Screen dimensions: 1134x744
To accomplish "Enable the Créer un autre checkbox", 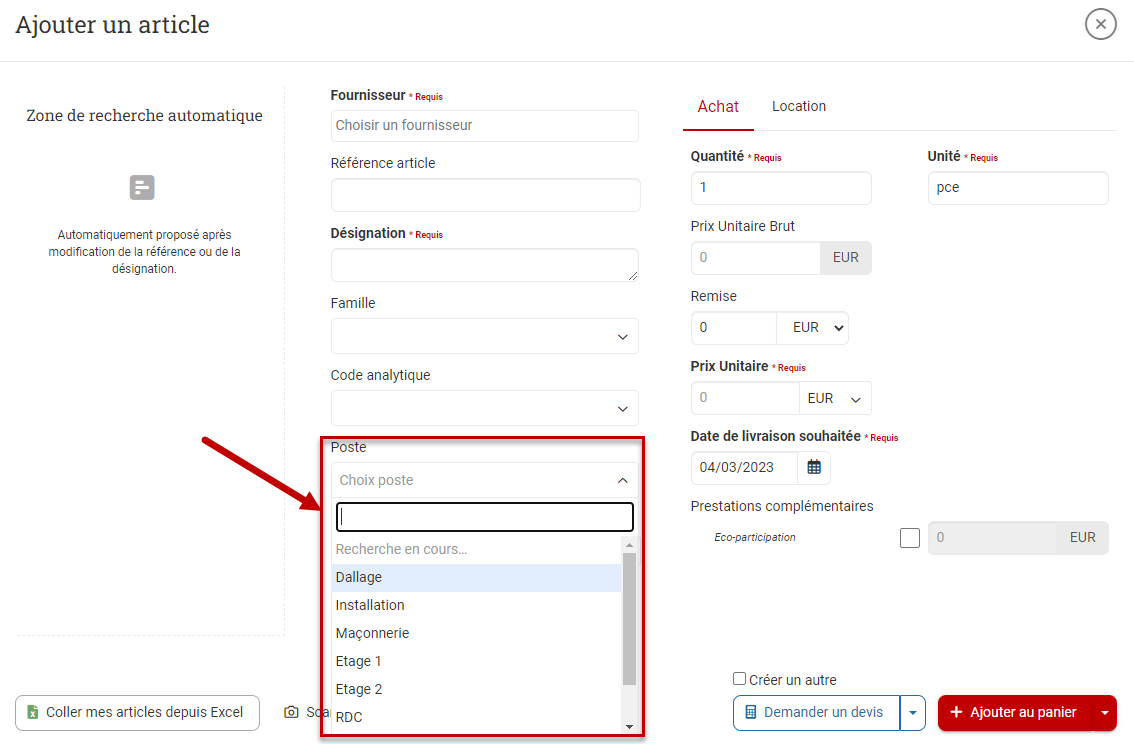I will pos(740,679).
